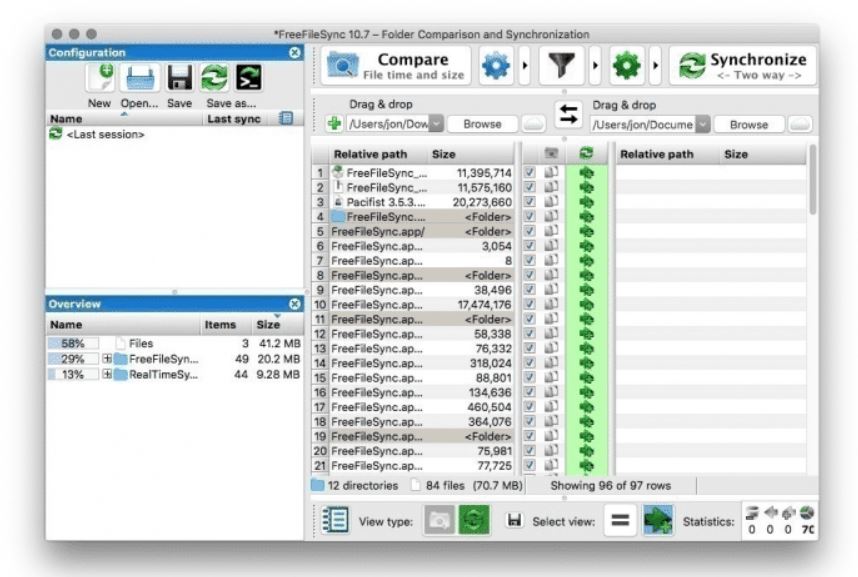
Task: Click the Synchronize button
Action: pos(743,66)
